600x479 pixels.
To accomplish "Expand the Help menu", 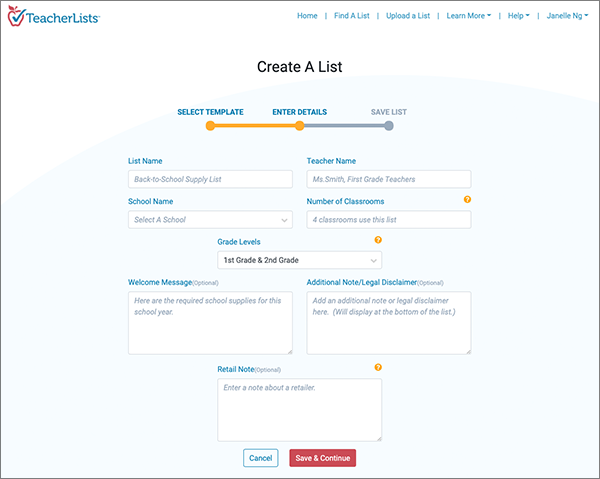I will [x=518, y=16].
